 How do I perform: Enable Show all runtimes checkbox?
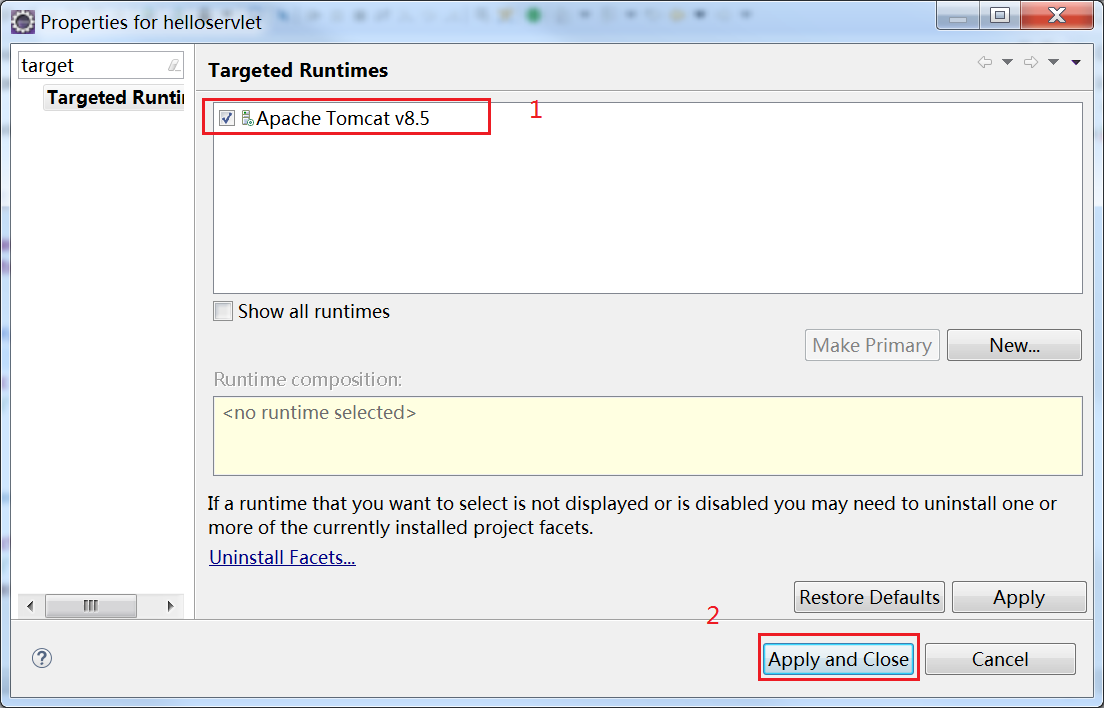click(x=223, y=311)
